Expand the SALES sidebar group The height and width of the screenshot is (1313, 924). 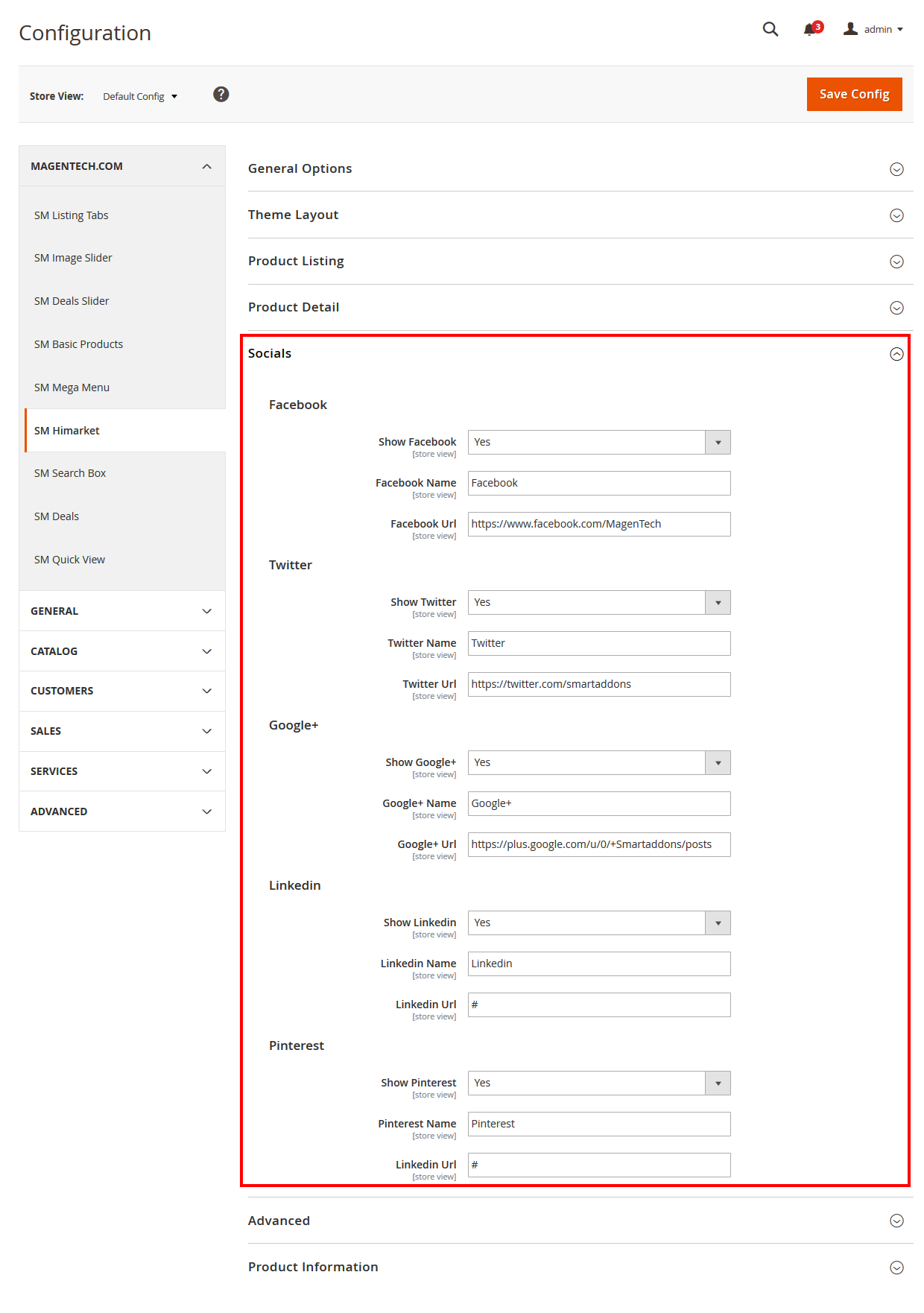[122, 731]
